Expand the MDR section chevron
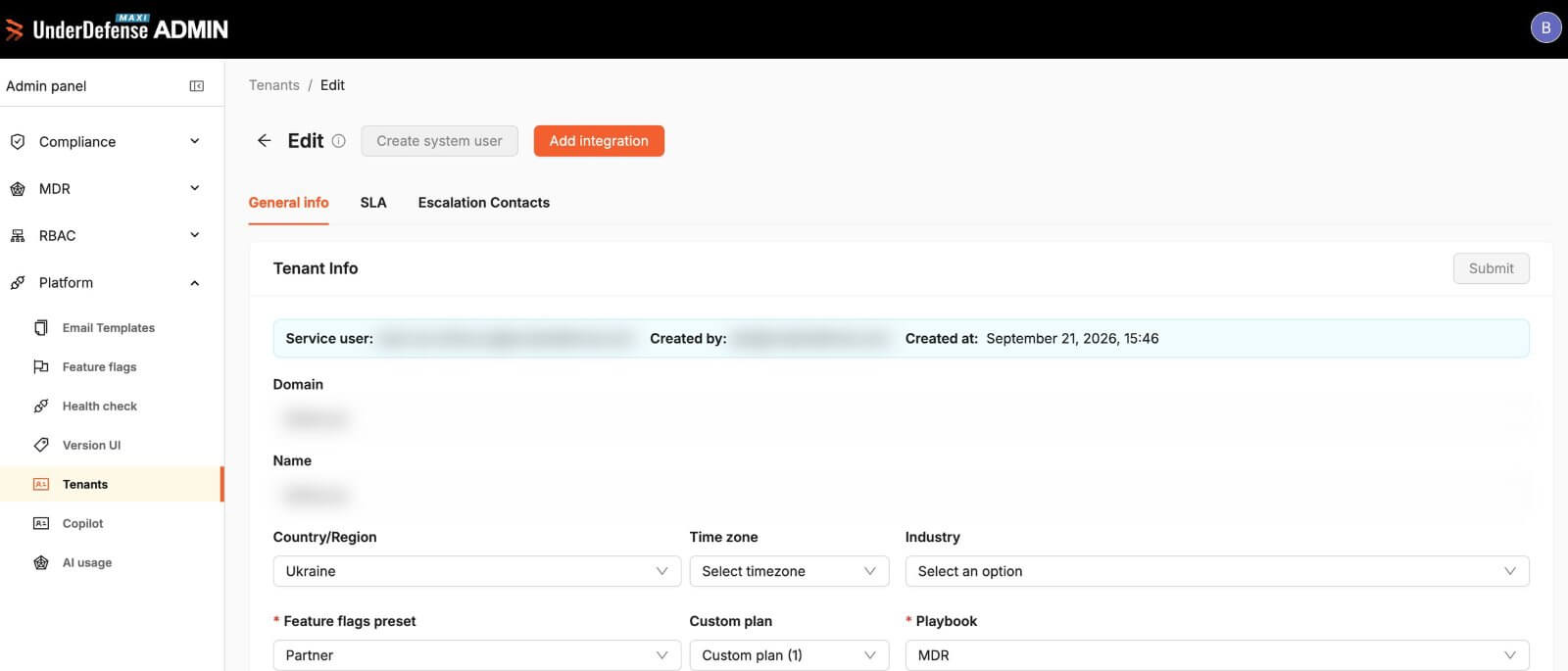Image resolution: width=1568 pixels, height=671 pixels. (x=195, y=188)
